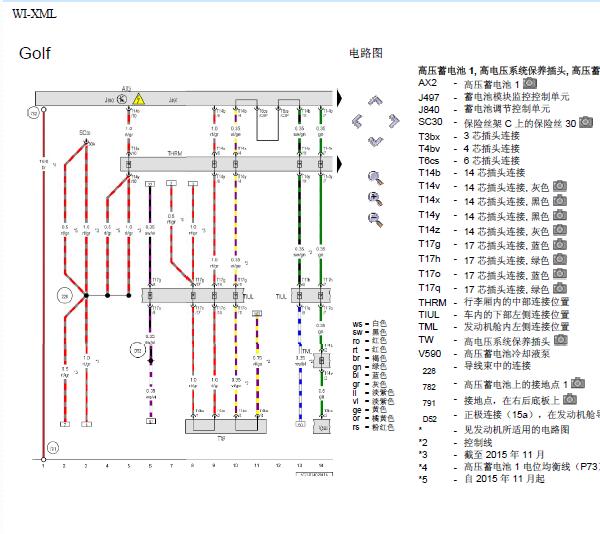The width and height of the screenshot is (600, 534).
Task: Open the camera photo for T17o connector
Action: tap(560, 274)
